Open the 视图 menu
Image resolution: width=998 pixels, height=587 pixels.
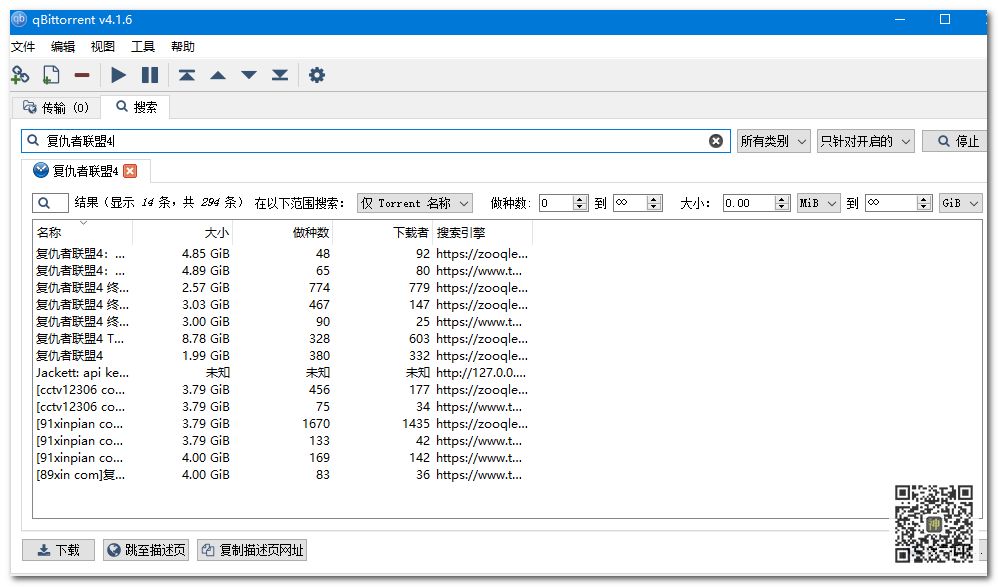pyautogui.click(x=102, y=46)
